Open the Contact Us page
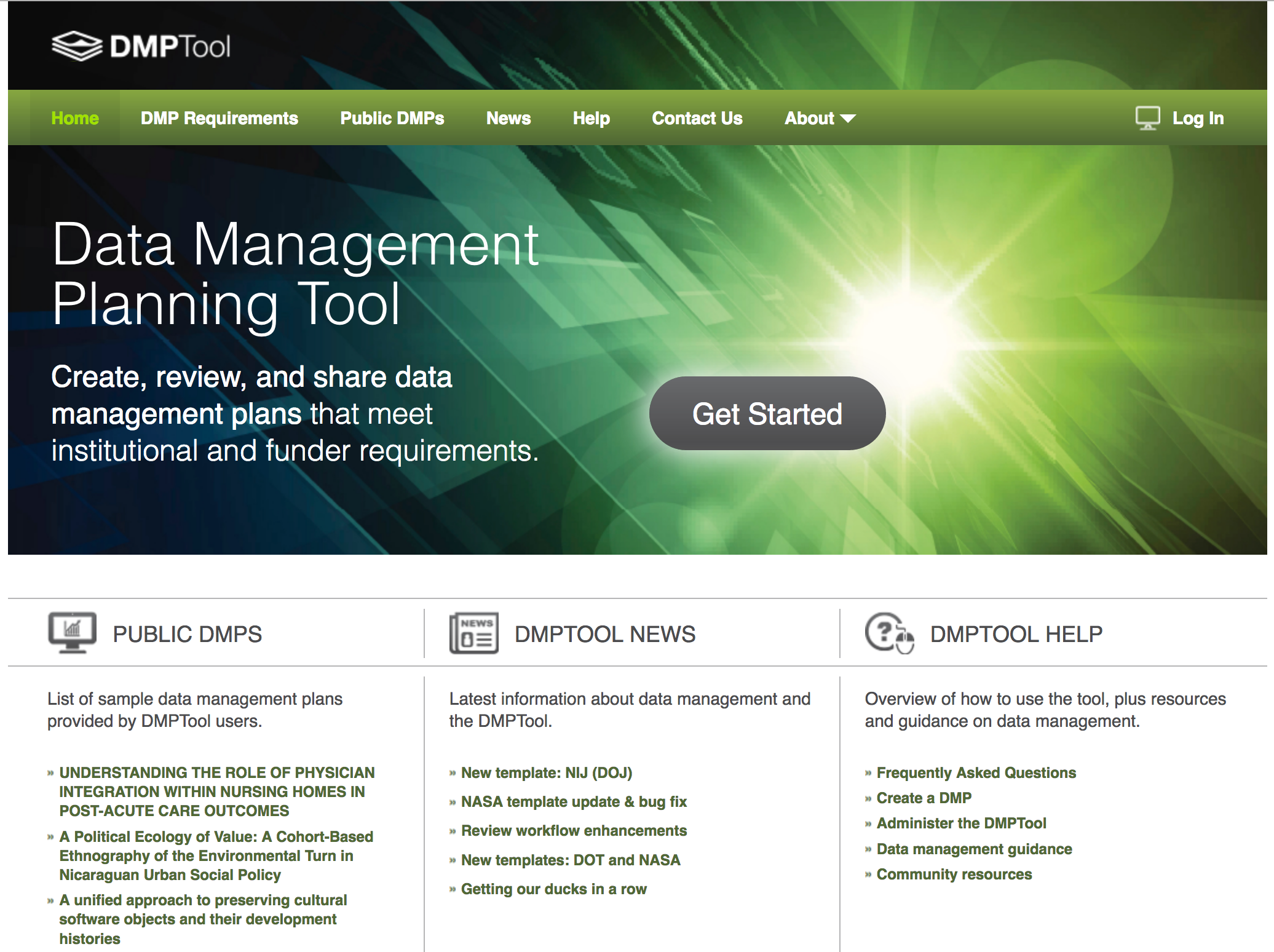The image size is (1274, 952). pyautogui.click(x=697, y=118)
